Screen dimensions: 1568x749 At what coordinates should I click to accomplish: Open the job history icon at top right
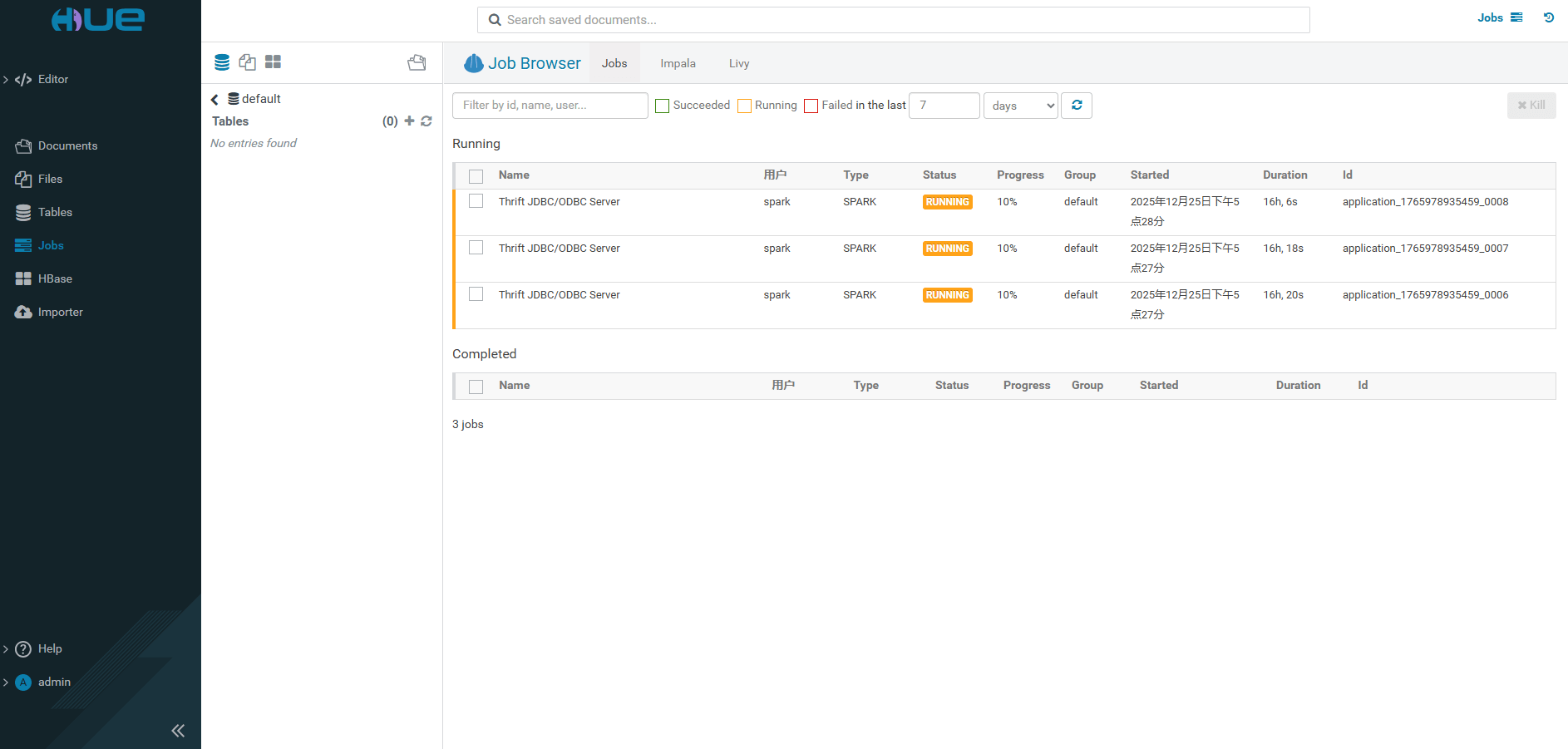pos(1548,17)
